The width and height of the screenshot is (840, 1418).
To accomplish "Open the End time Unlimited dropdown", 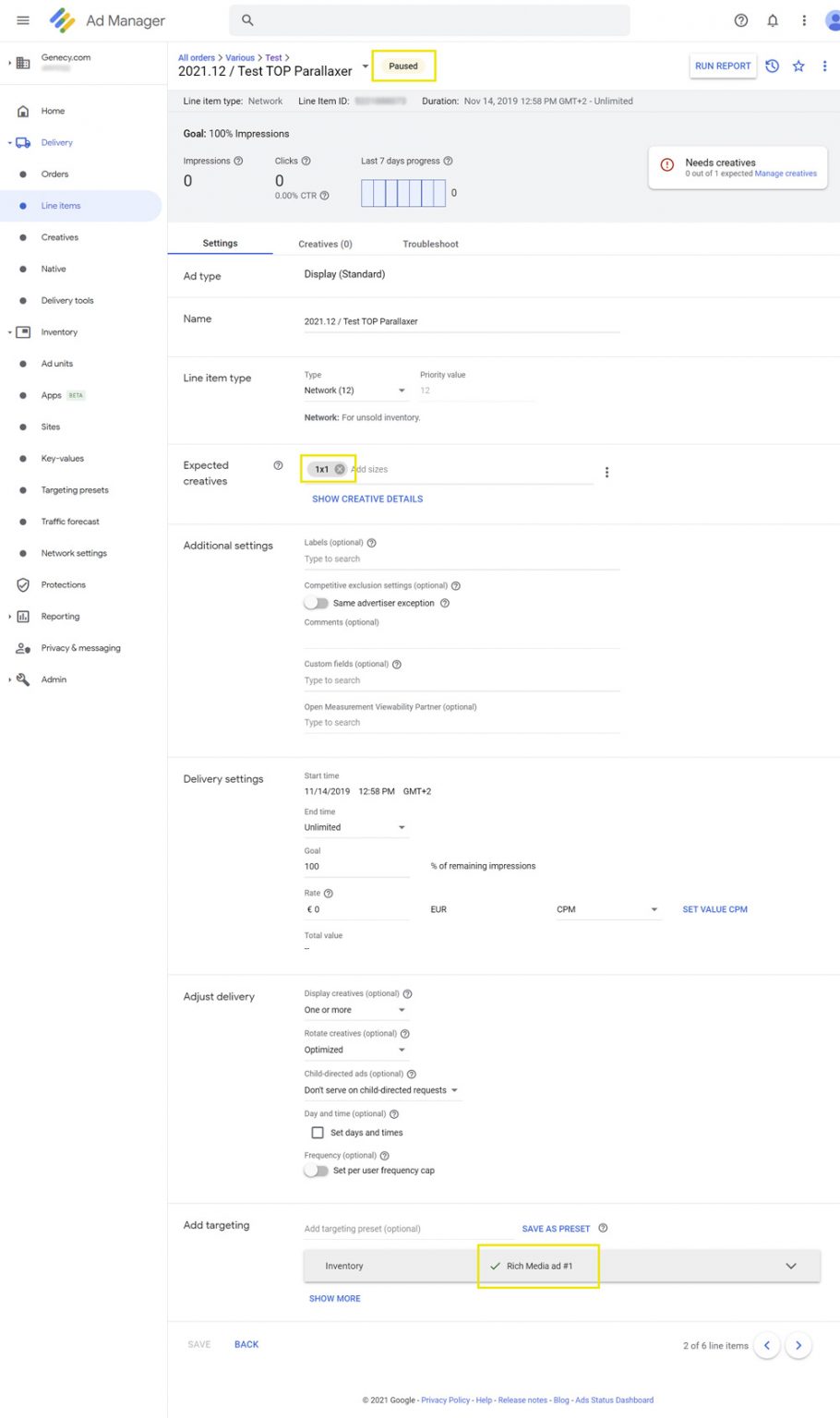I will [x=355, y=827].
